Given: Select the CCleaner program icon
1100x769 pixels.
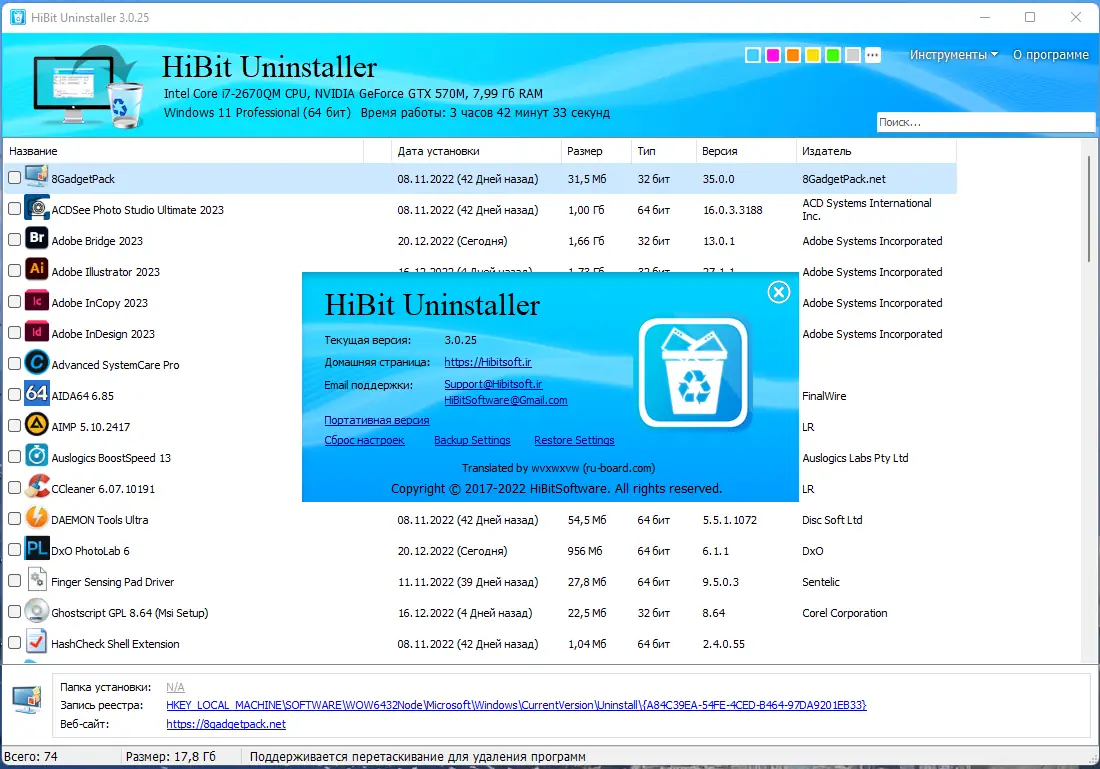Looking at the screenshot, I should [37, 488].
